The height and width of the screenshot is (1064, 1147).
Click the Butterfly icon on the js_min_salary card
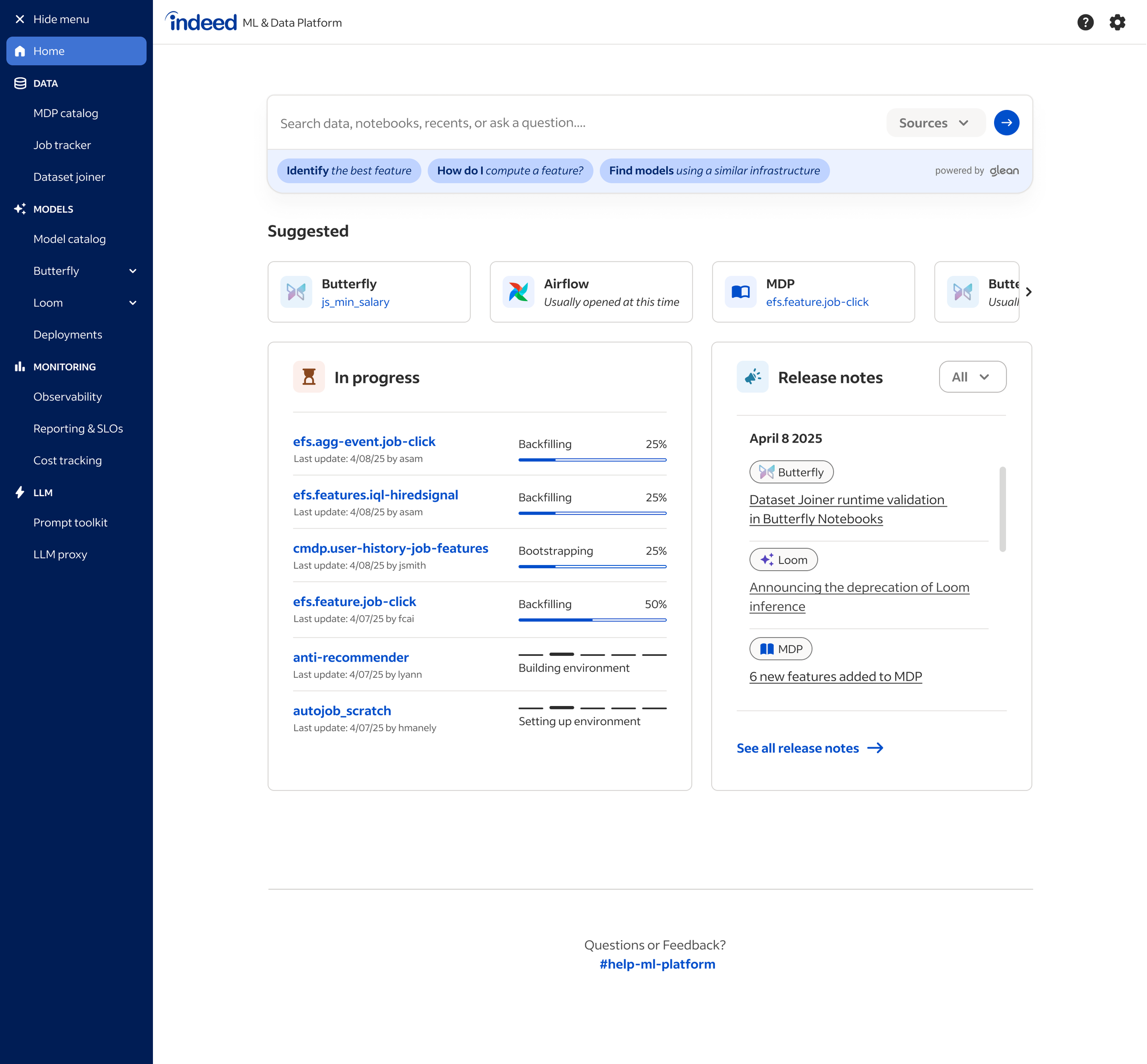coord(296,292)
